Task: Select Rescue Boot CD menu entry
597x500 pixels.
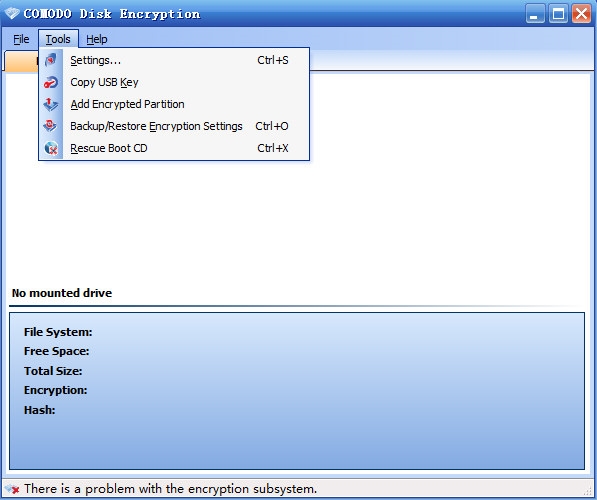Action: click(x=174, y=148)
